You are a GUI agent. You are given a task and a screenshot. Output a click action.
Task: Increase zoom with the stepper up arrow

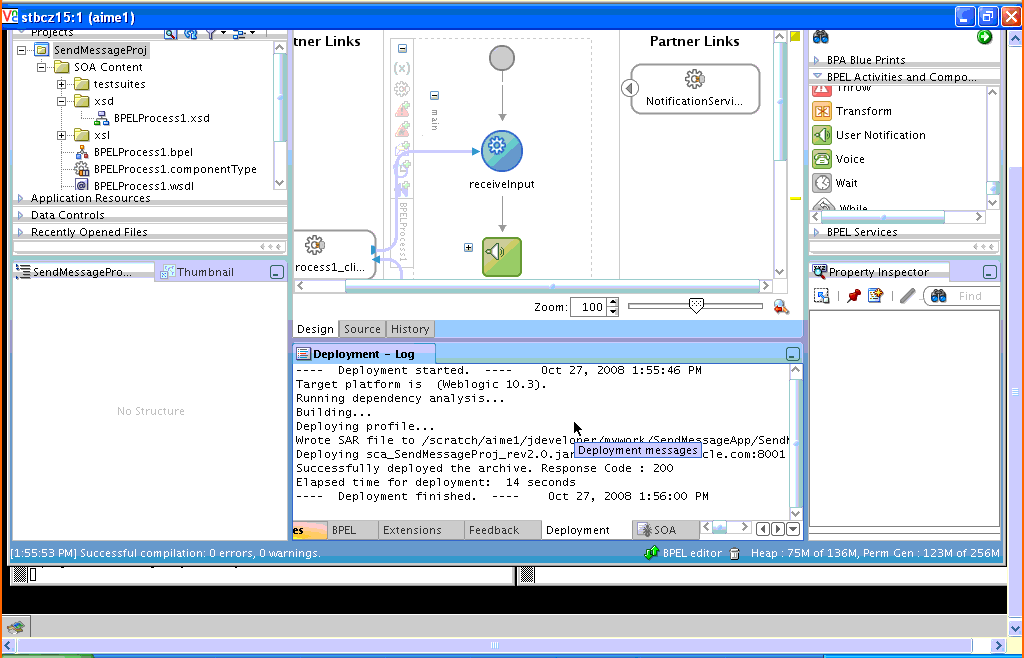[x=612, y=303]
